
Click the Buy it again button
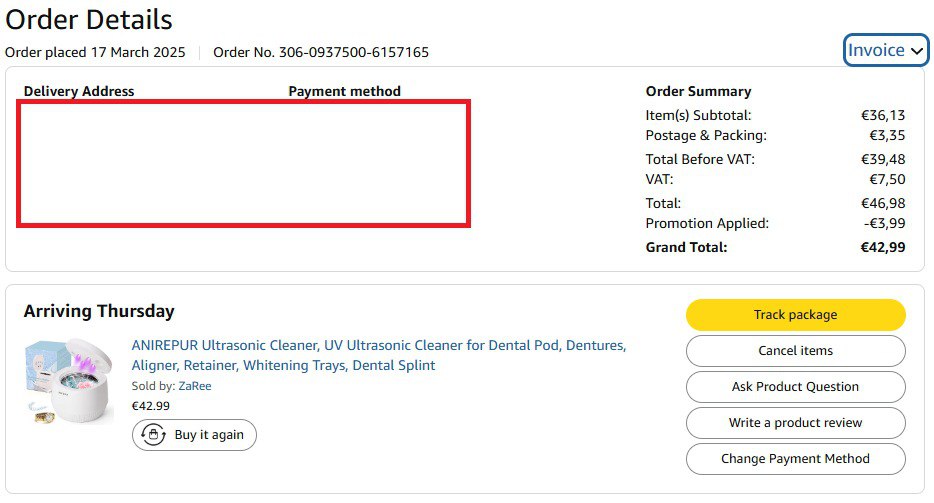(x=194, y=435)
